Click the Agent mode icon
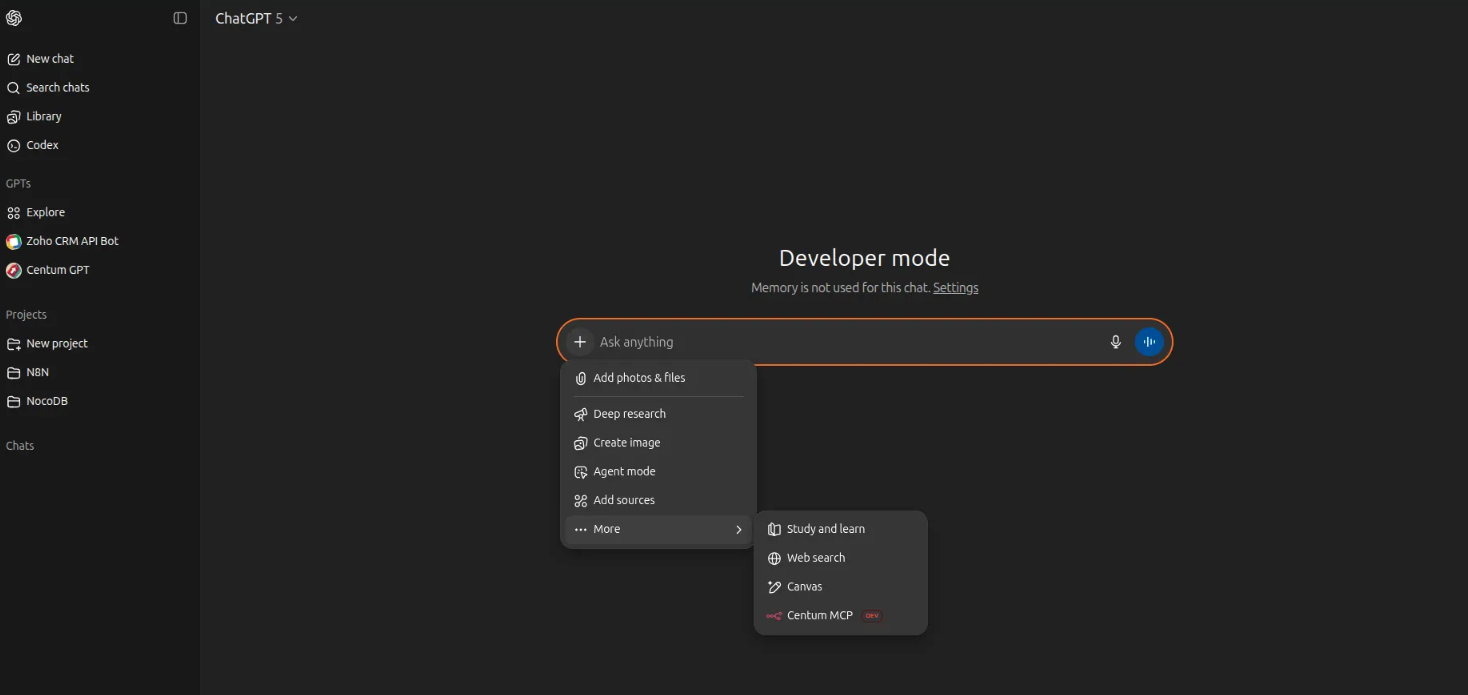The width and height of the screenshot is (1468, 695). (581, 472)
